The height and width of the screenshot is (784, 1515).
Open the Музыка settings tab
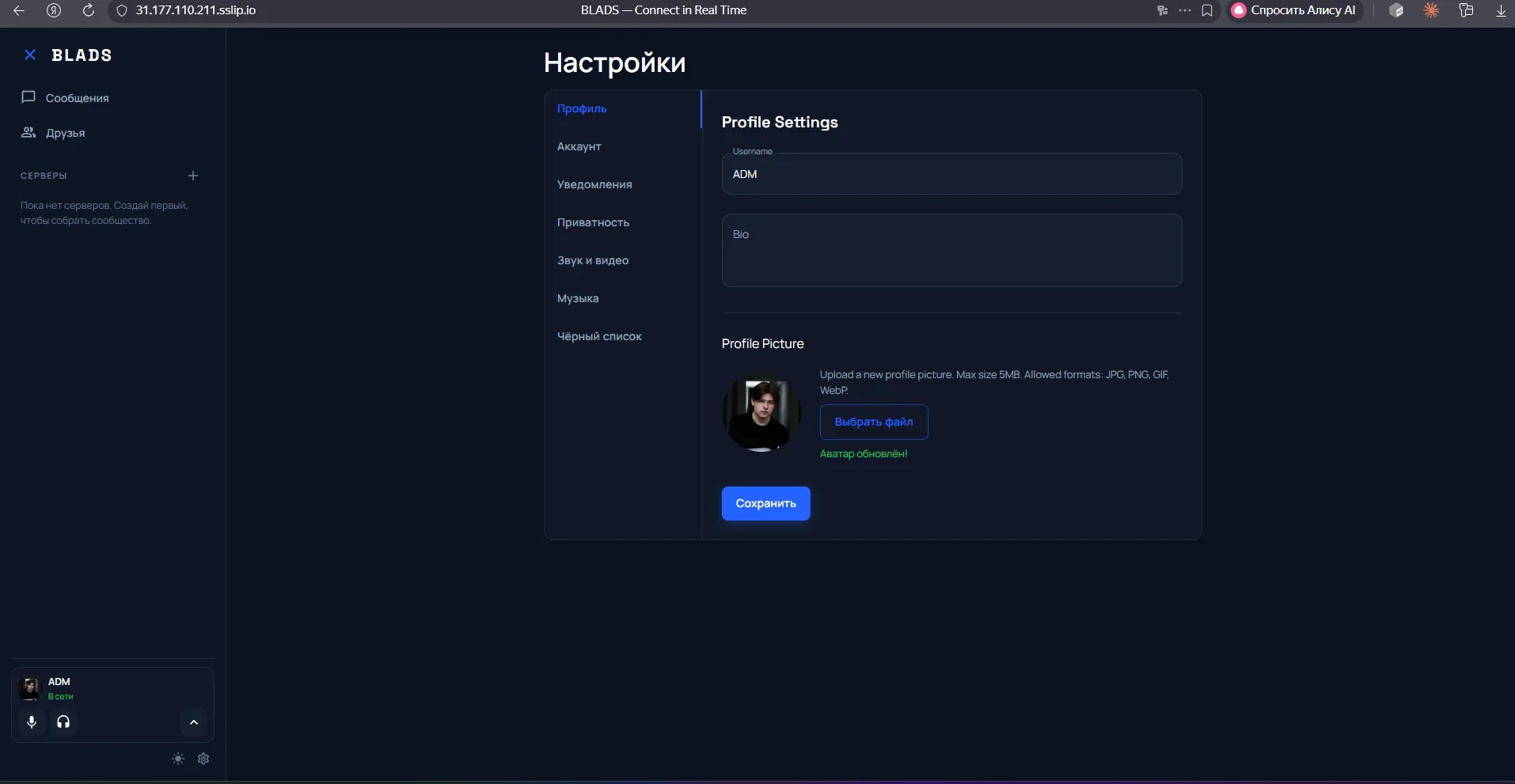[x=622, y=298]
